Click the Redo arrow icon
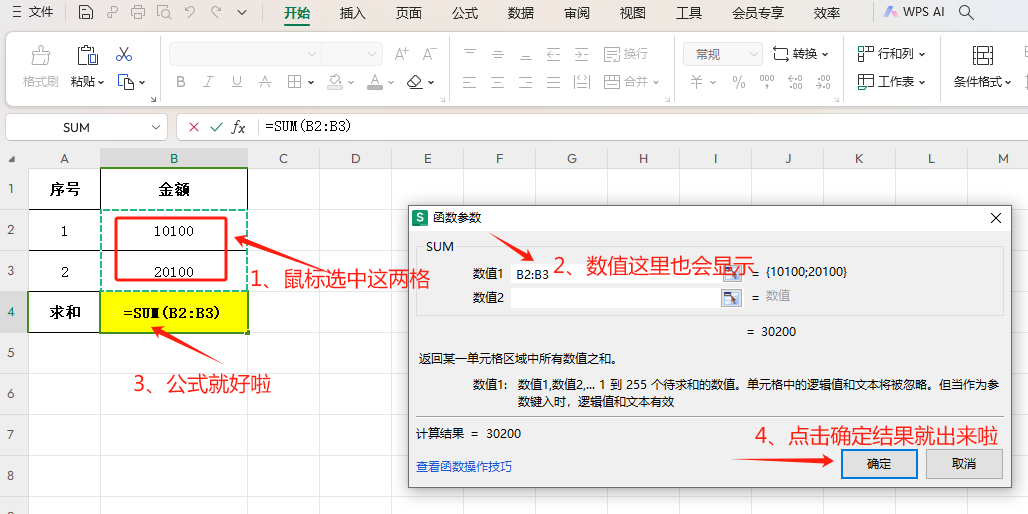 [216, 12]
